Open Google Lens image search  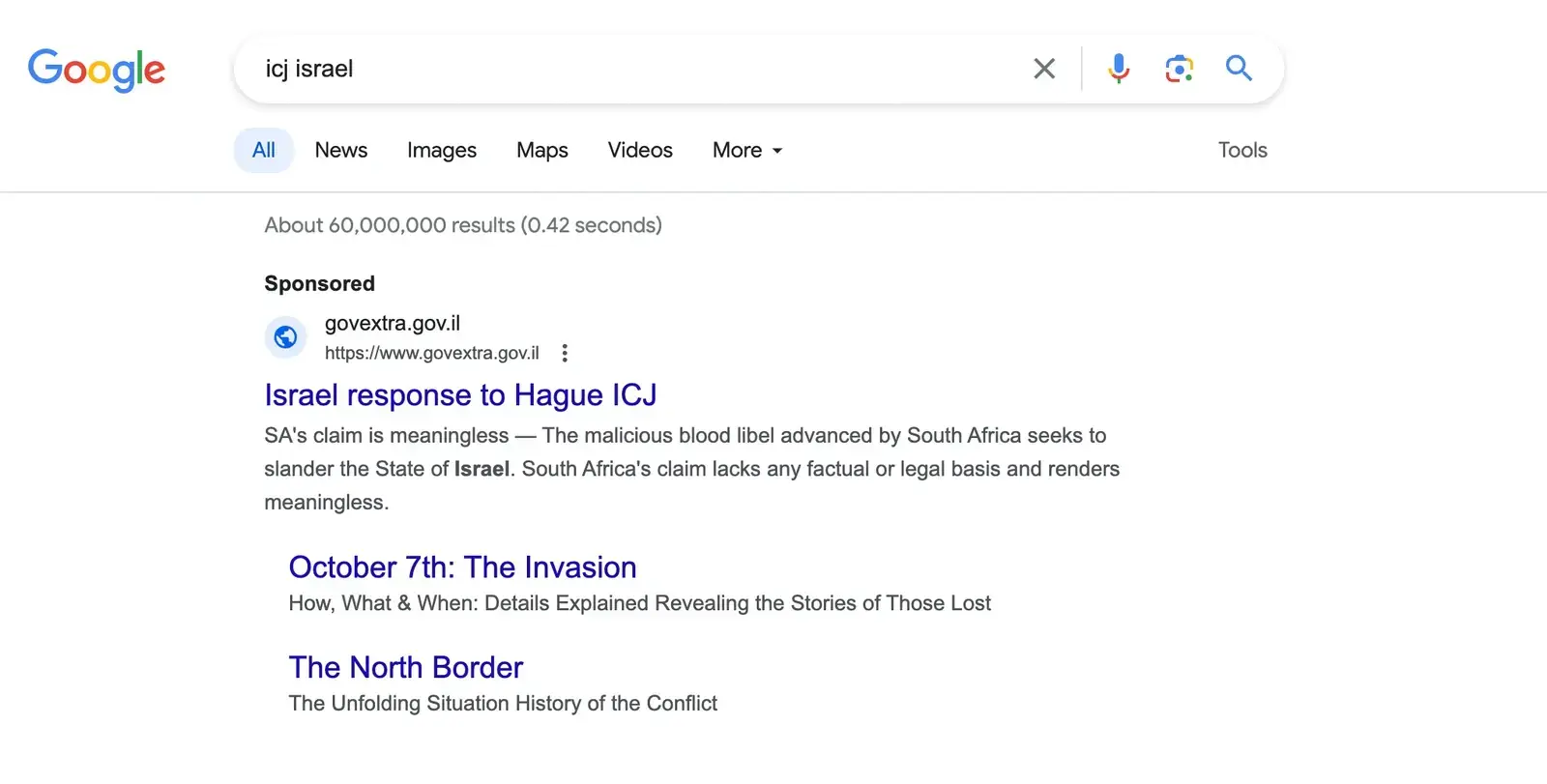(x=1179, y=69)
